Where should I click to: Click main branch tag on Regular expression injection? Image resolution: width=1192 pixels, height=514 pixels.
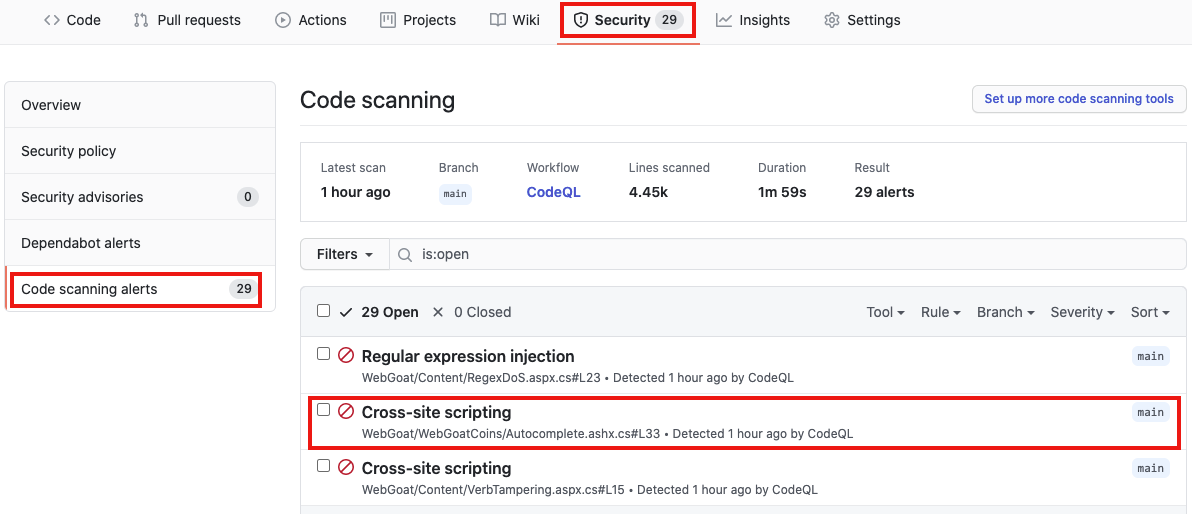1150,356
